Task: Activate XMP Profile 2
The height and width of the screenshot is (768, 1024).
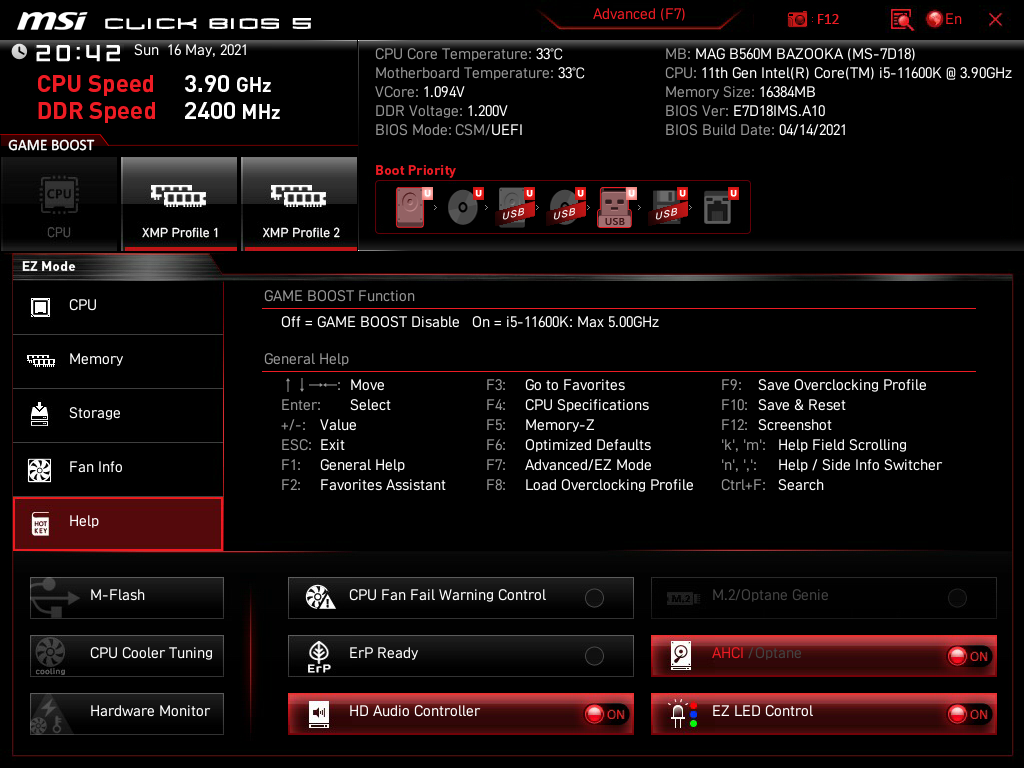Action: click(x=300, y=204)
